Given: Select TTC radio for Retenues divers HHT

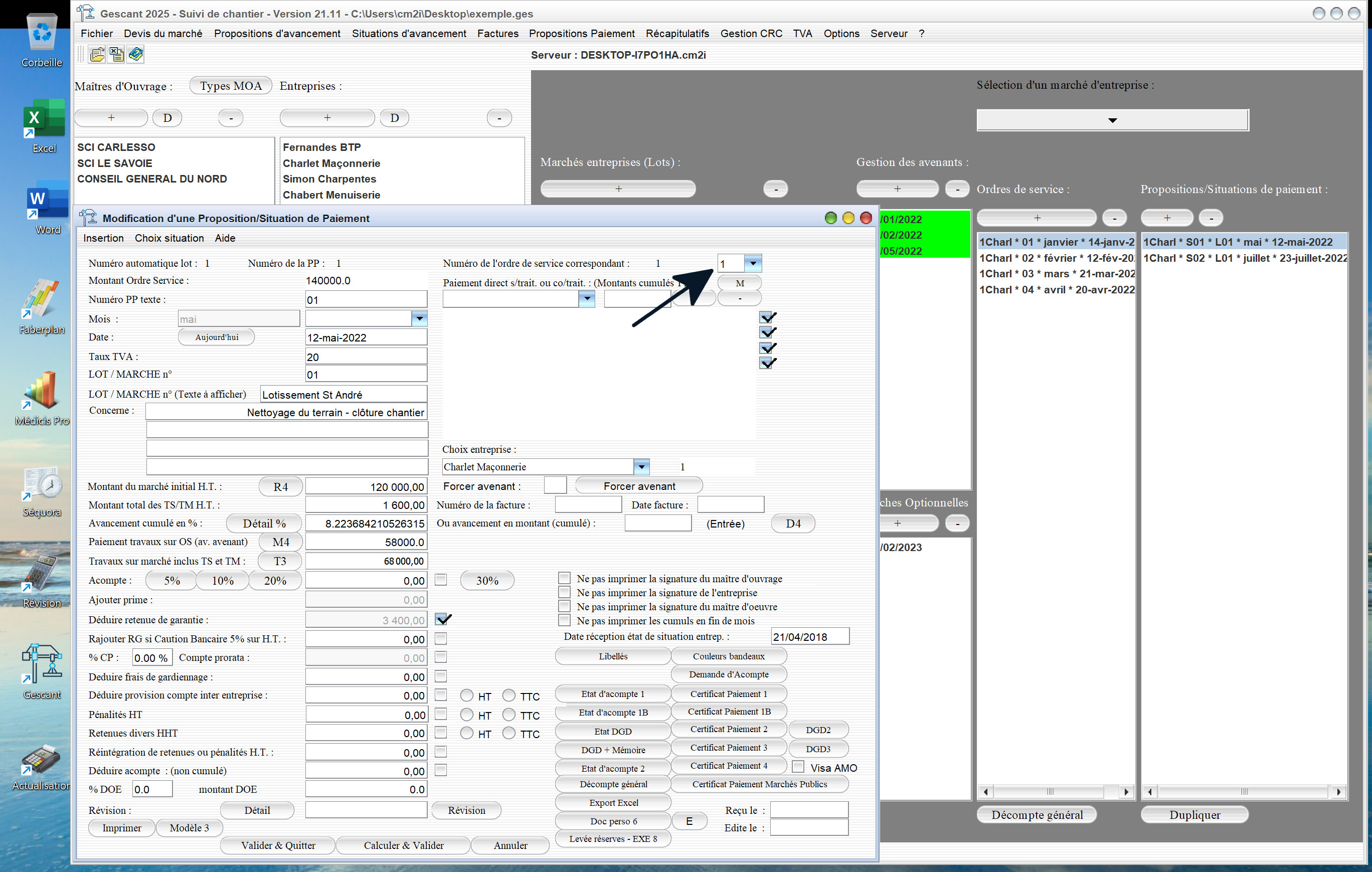Looking at the screenshot, I should tap(509, 733).
